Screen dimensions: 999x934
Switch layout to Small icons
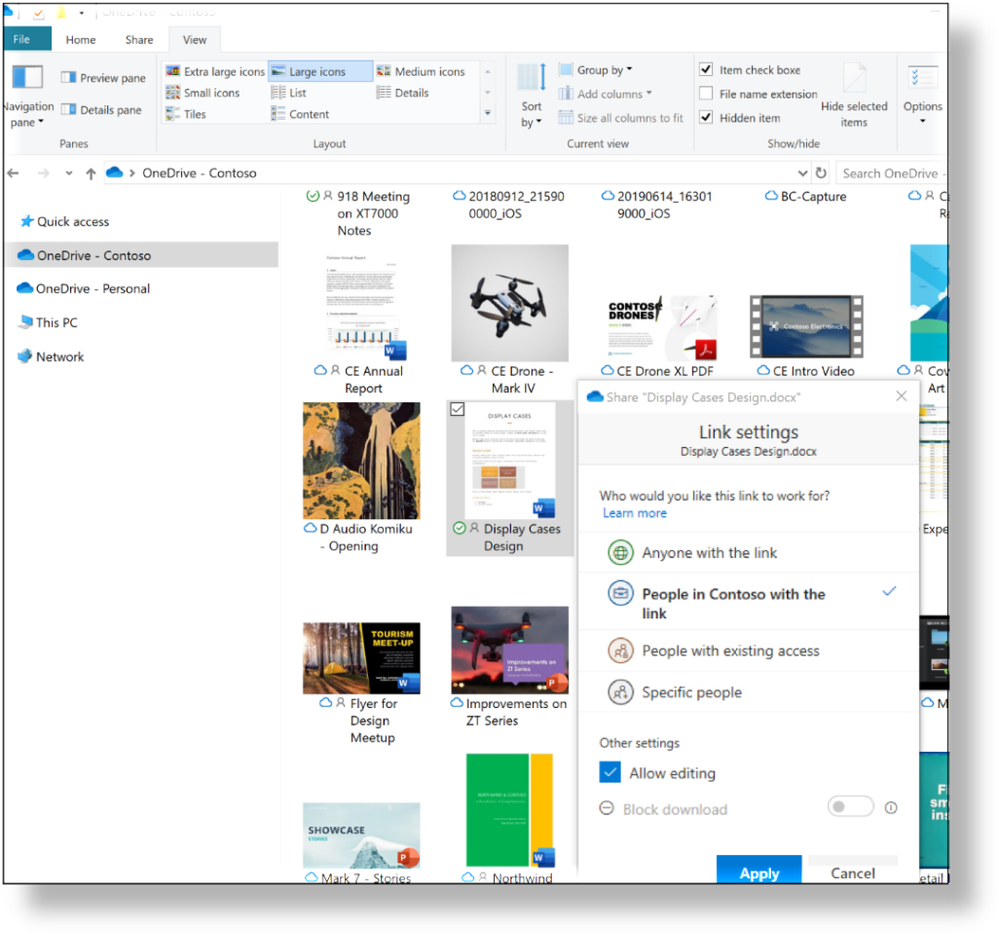click(203, 93)
